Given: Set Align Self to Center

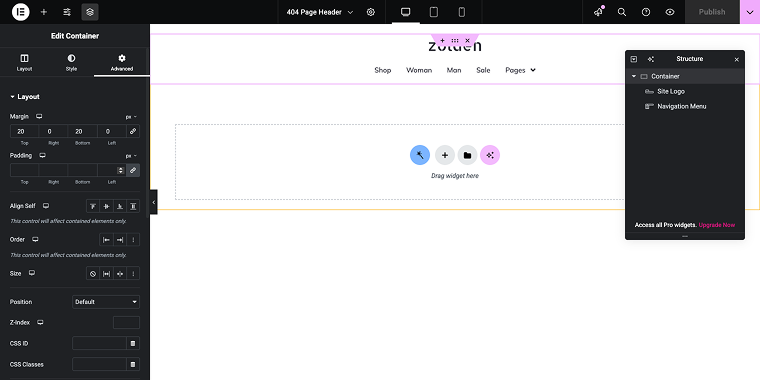Looking at the screenshot, I should 107,206.
